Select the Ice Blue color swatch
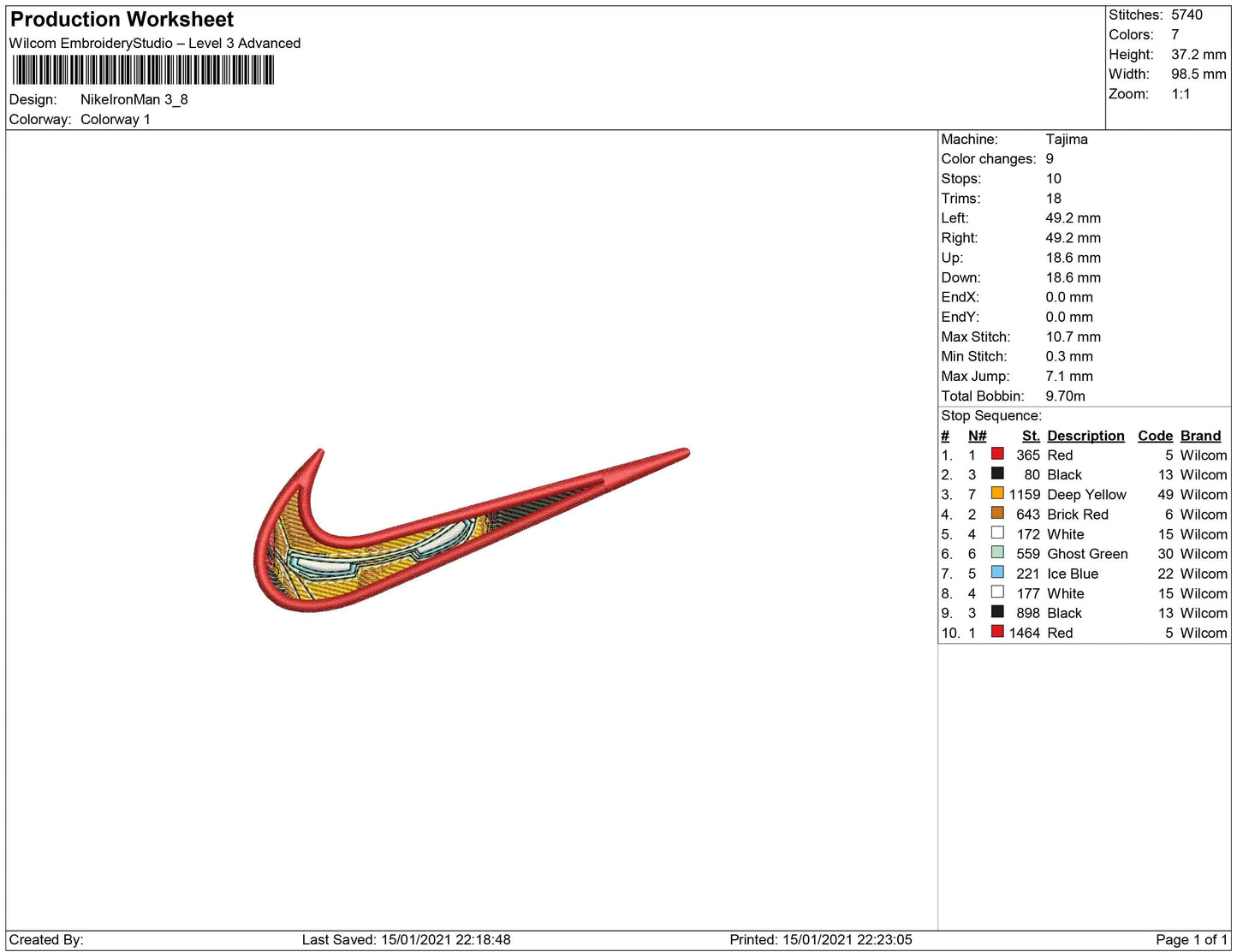This screenshot has width=1237, height=952. tap(997, 572)
